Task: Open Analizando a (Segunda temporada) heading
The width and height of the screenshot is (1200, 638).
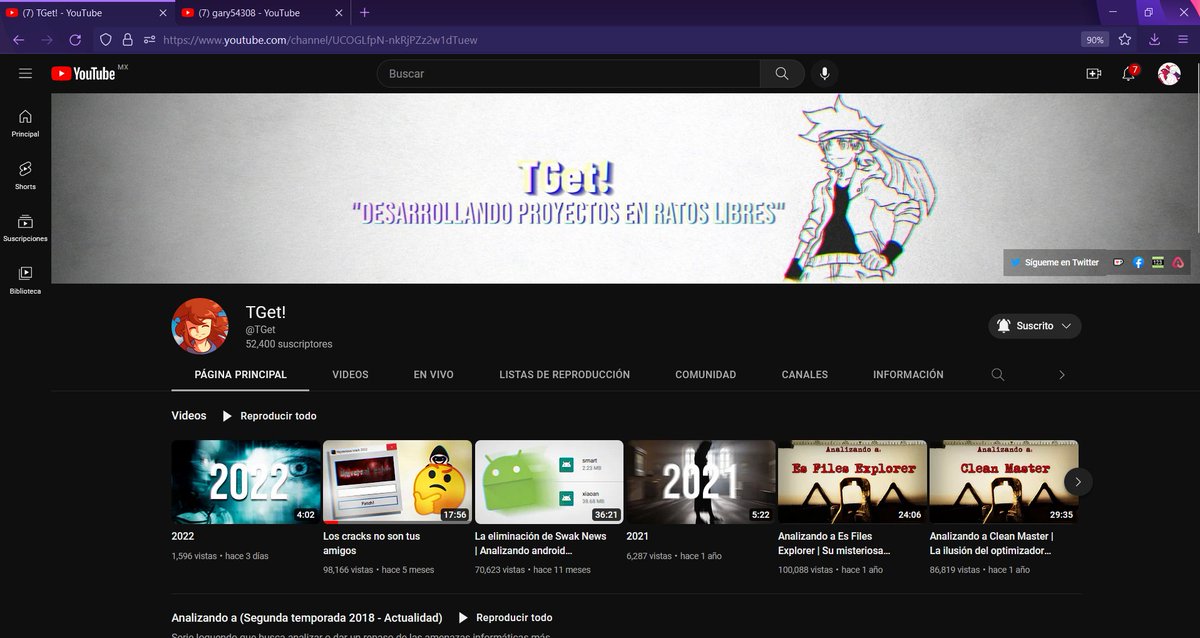Action: pos(305,618)
